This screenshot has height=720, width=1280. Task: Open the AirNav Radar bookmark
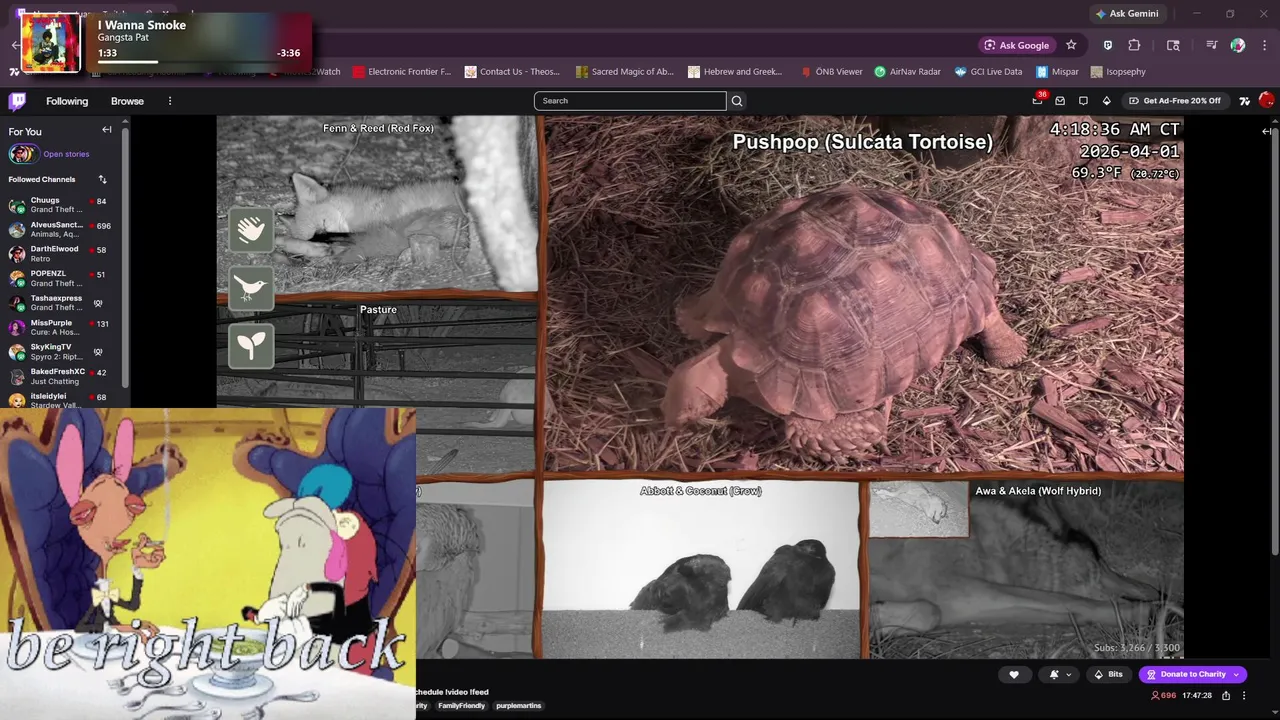pos(907,72)
